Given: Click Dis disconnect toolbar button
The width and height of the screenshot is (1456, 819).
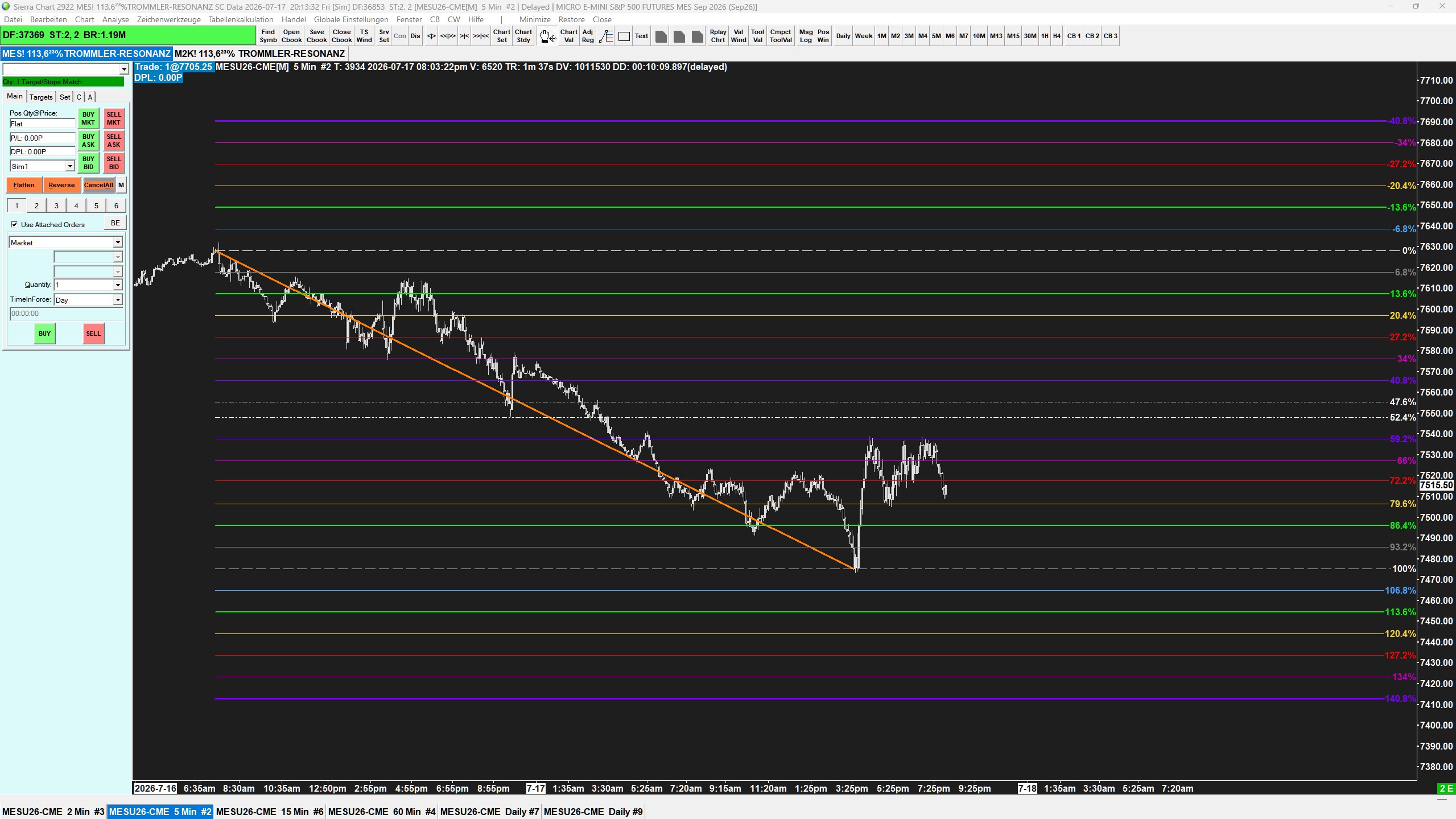Looking at the screenshot, I should click(415, 36).
